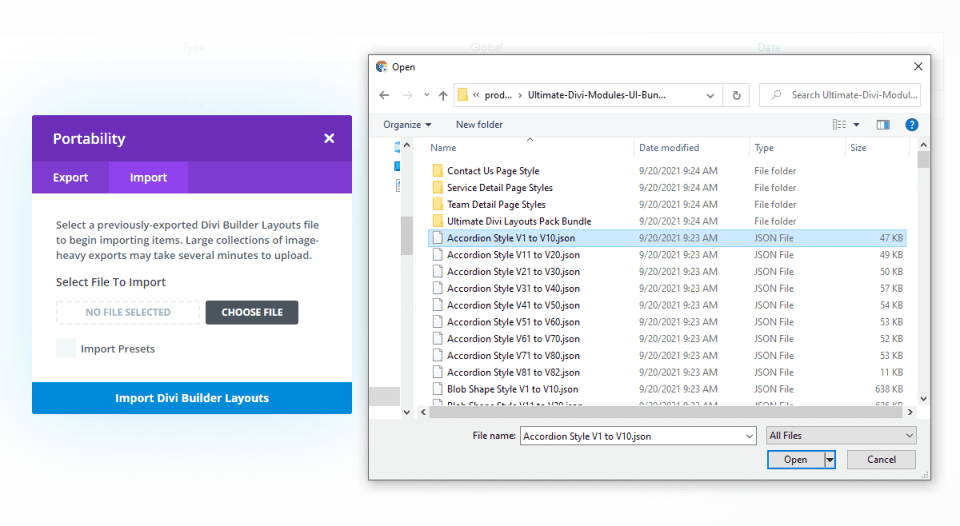
Task: Select Blob Shape Style V1 to V10.json
Action: coord(667,389)
